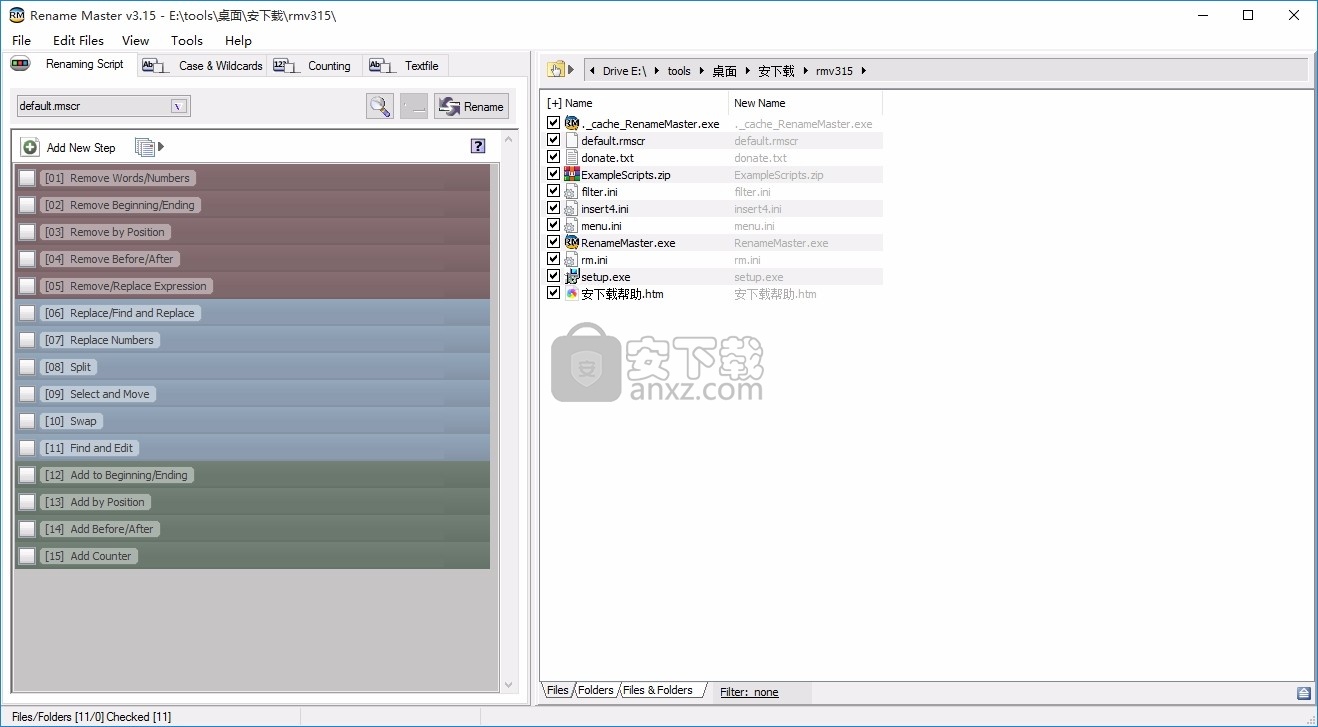Enable step 08 Split checkbox
Image resolution: width=1318 pixels, height=727 pixels.
[x=27, y=367]
